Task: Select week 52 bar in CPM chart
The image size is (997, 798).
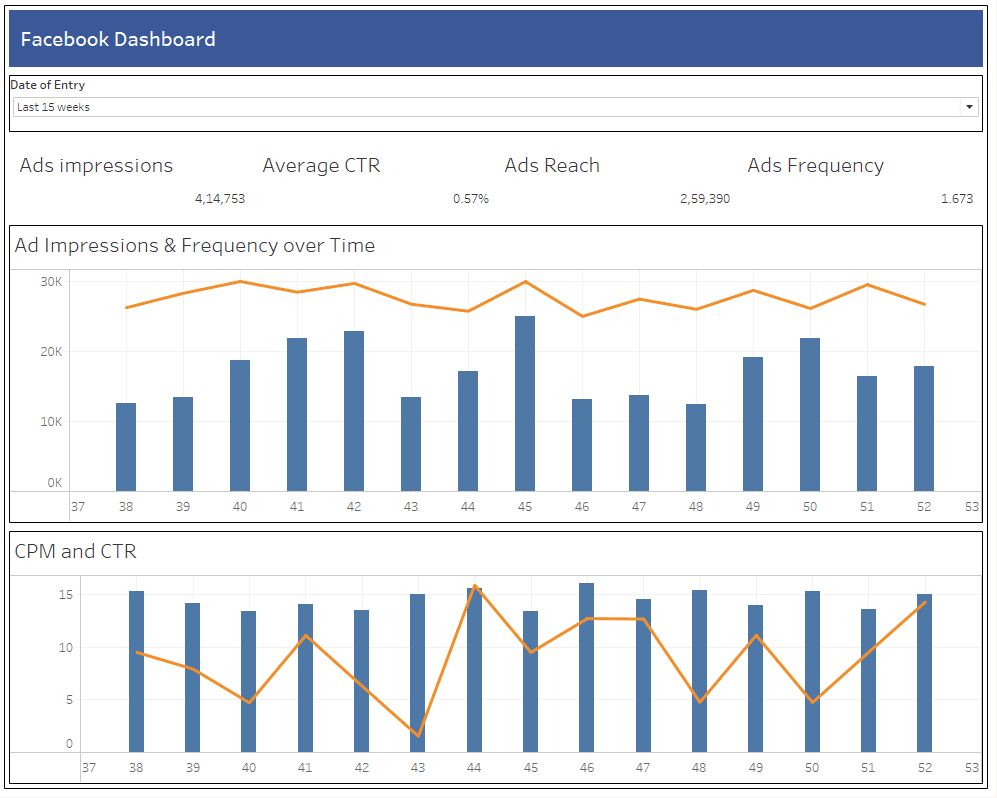Action: pyautogui.click(x=925, y=673)
